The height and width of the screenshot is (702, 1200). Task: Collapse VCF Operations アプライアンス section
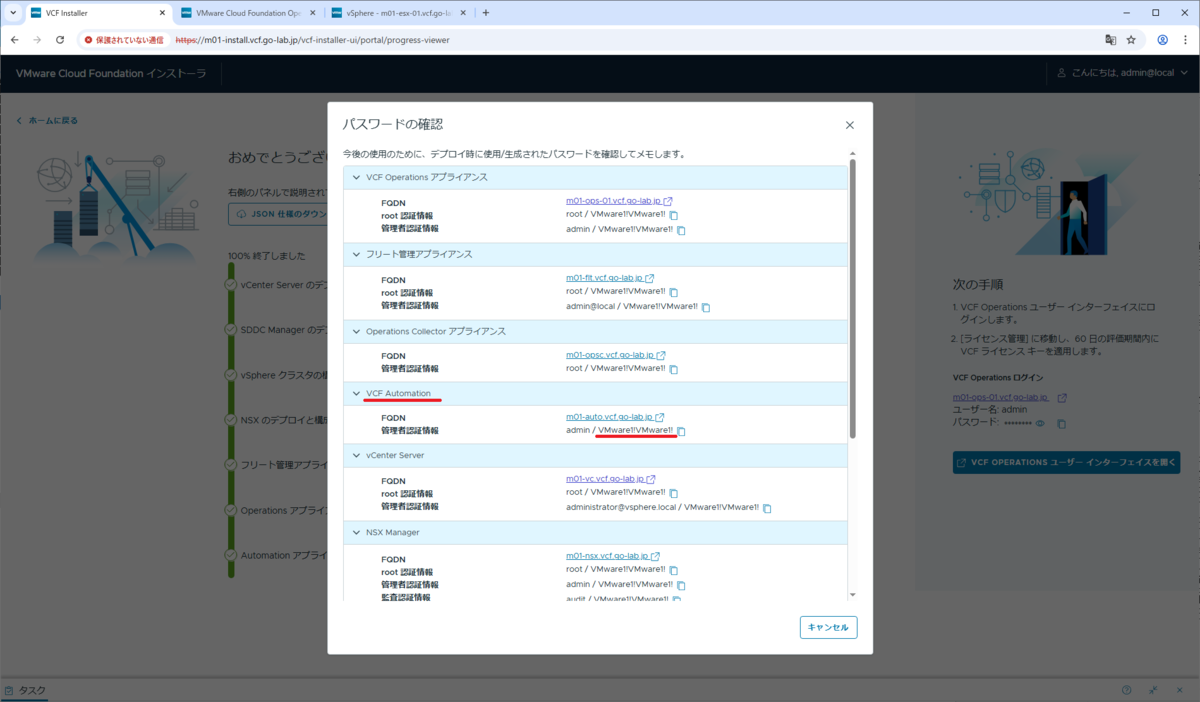click(356, 177)
